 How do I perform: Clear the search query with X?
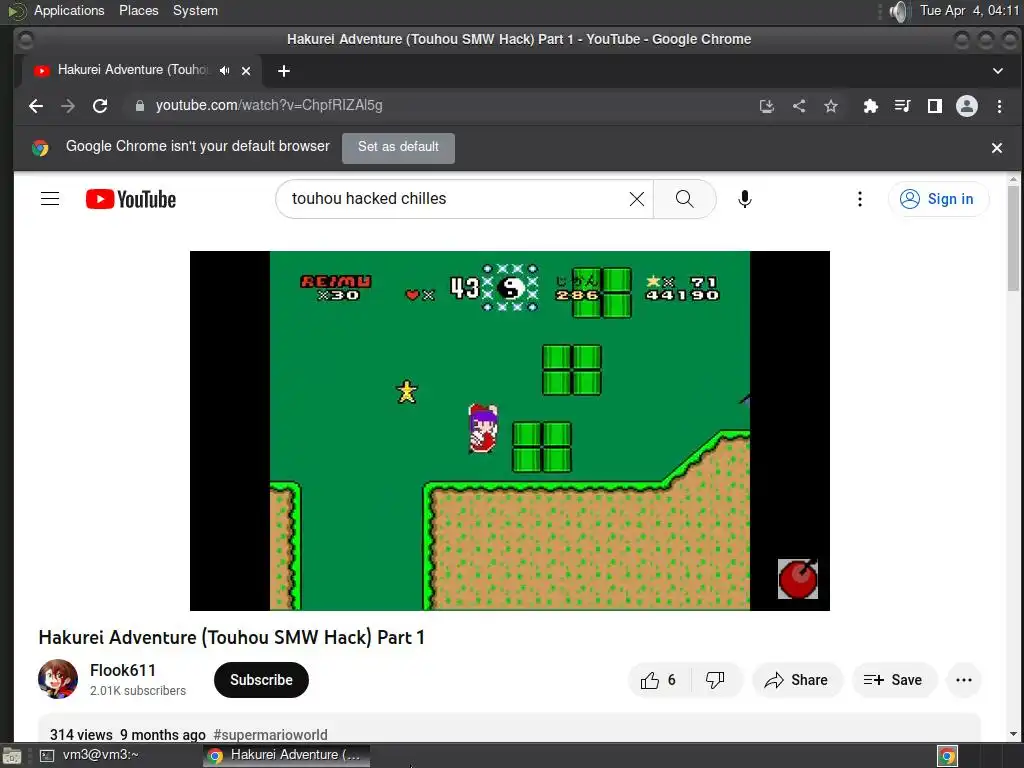(x=637, y=199)
